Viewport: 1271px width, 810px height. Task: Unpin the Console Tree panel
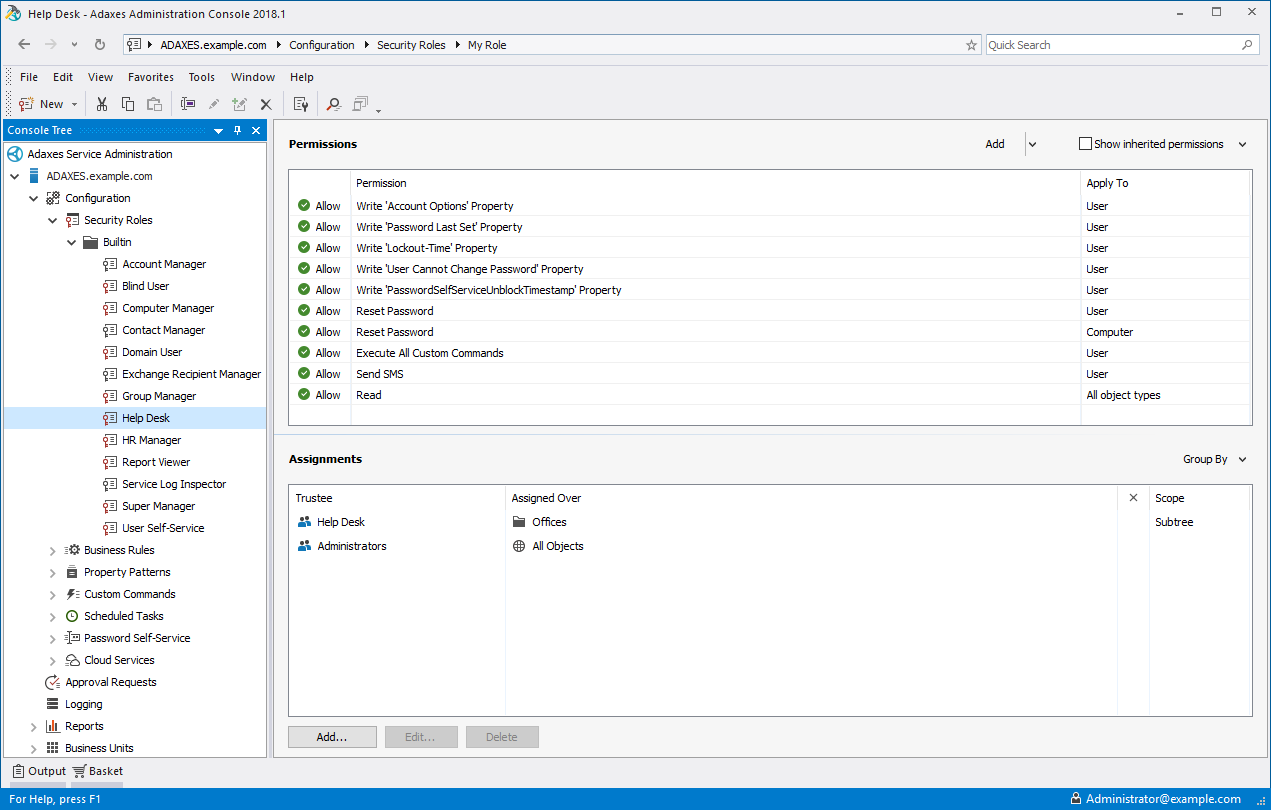point(237,130)
